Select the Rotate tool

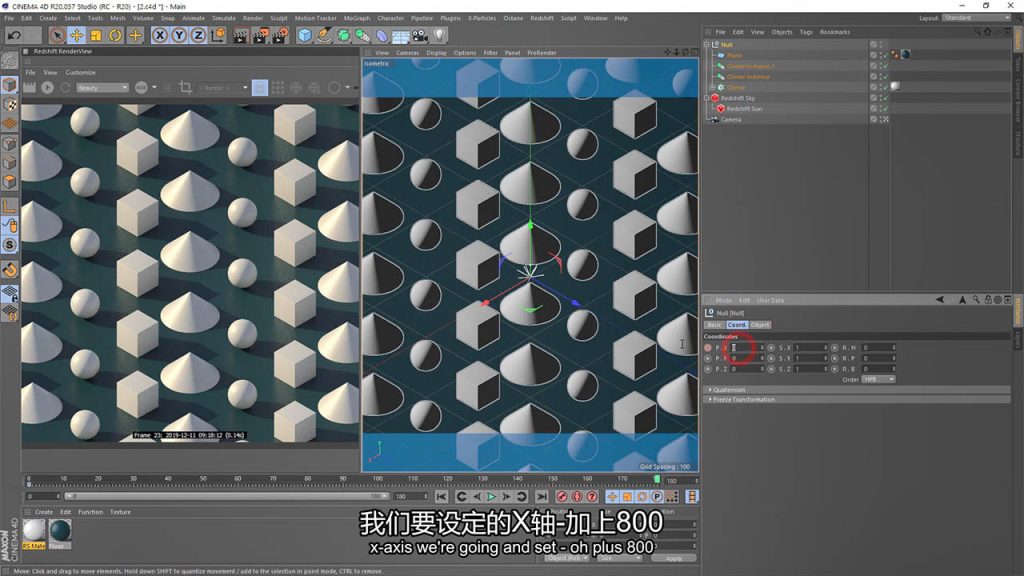[x=116, y=35]
